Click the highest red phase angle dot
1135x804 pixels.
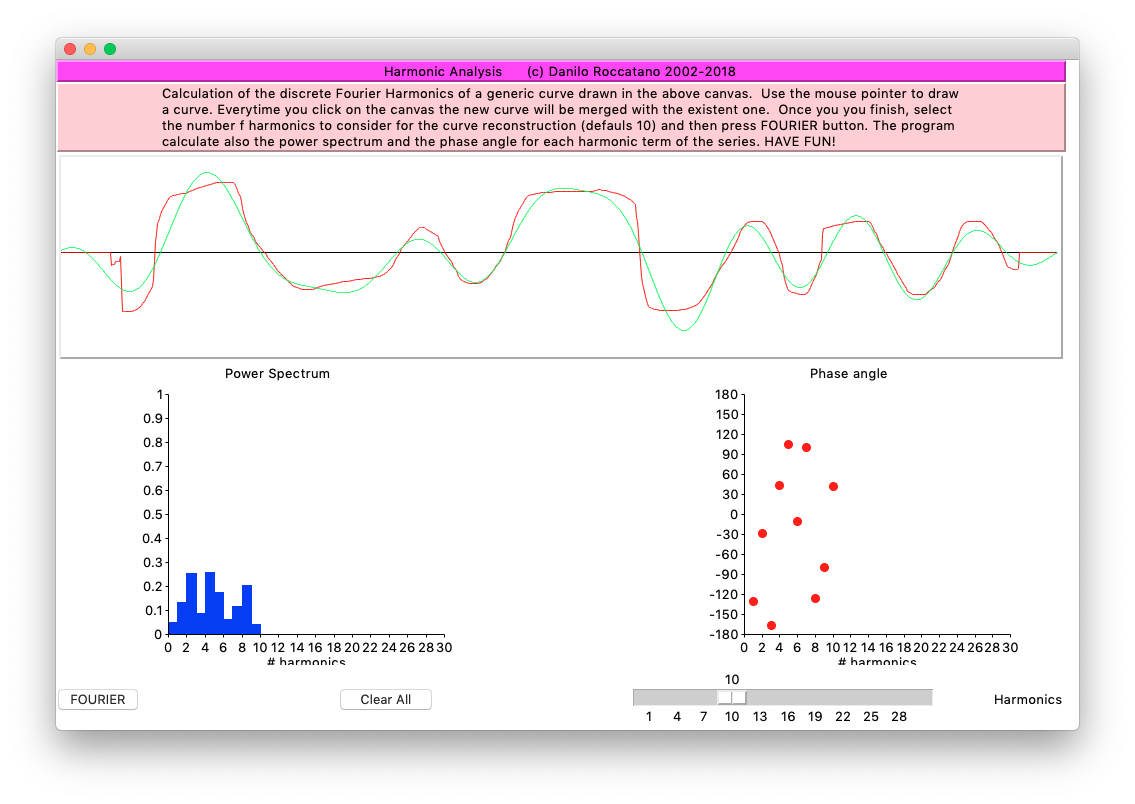click(788, 444)
